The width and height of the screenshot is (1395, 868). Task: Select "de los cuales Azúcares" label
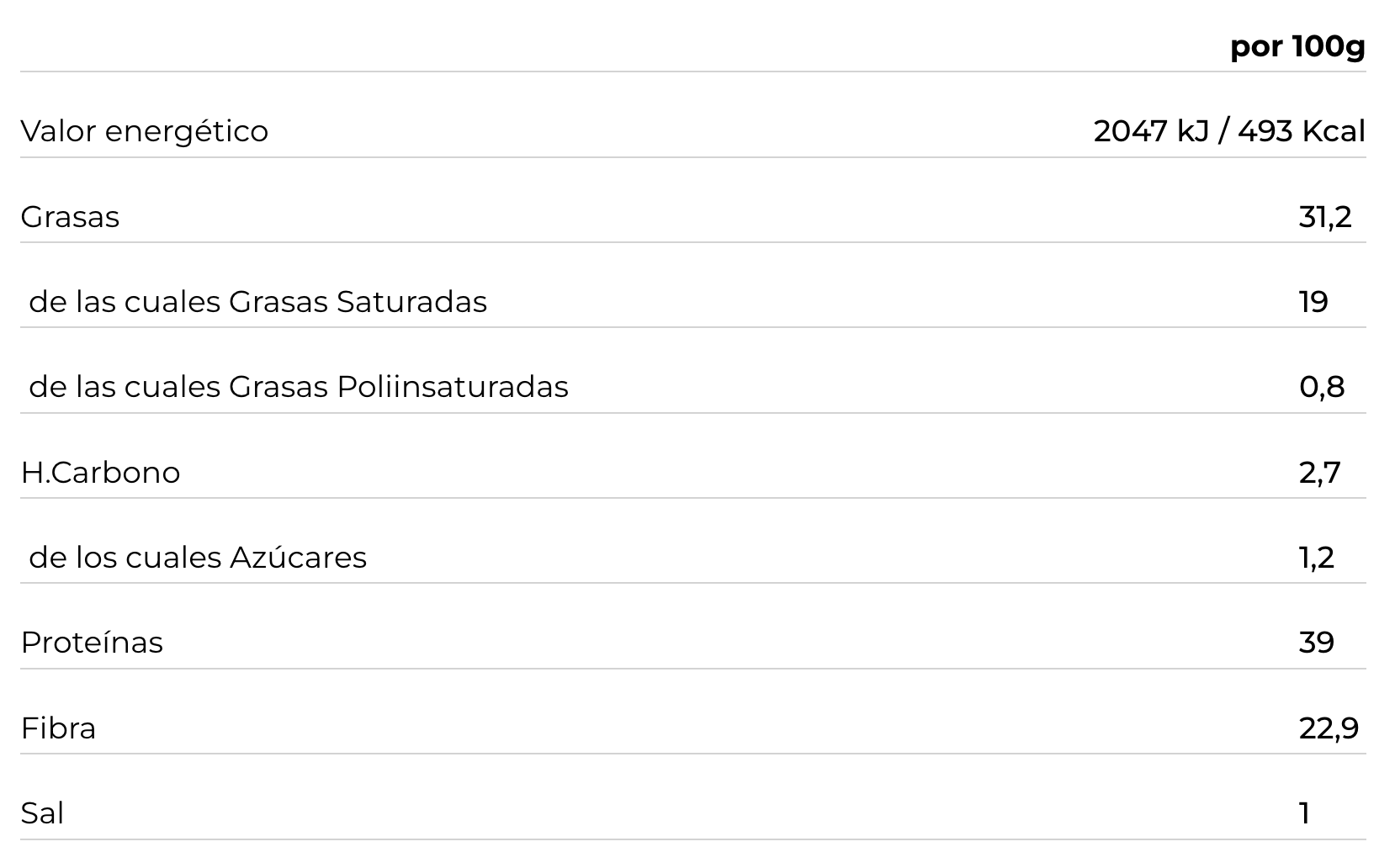tap(198, 558)
